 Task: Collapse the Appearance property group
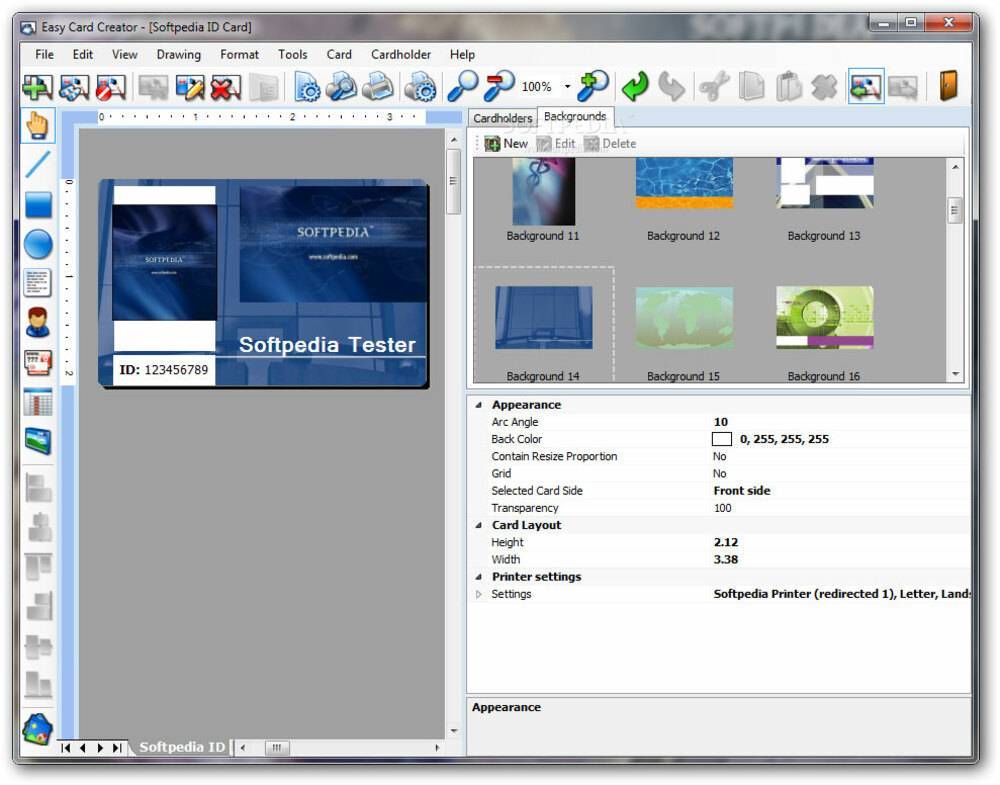coord(478,405)
